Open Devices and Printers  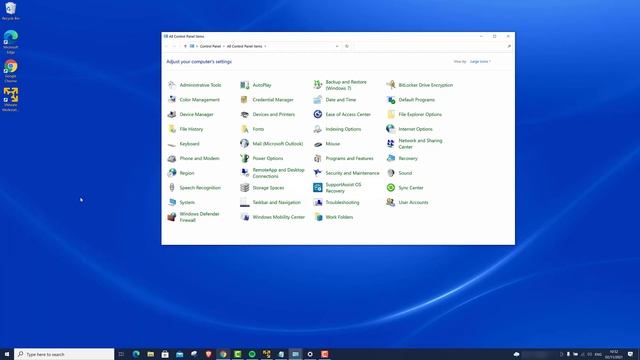pyautogui.click(x=268, y=114)
